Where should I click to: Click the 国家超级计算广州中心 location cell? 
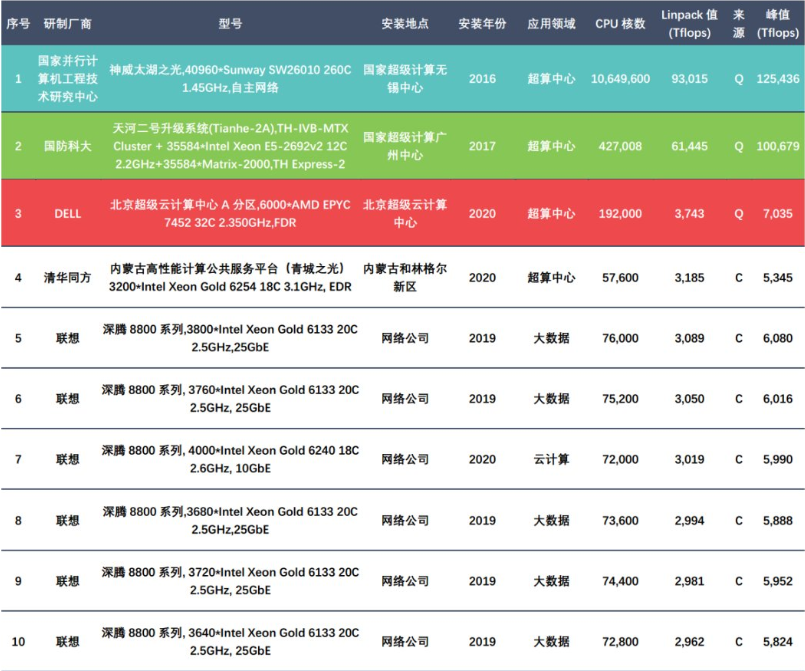click(x=405, y=146)
